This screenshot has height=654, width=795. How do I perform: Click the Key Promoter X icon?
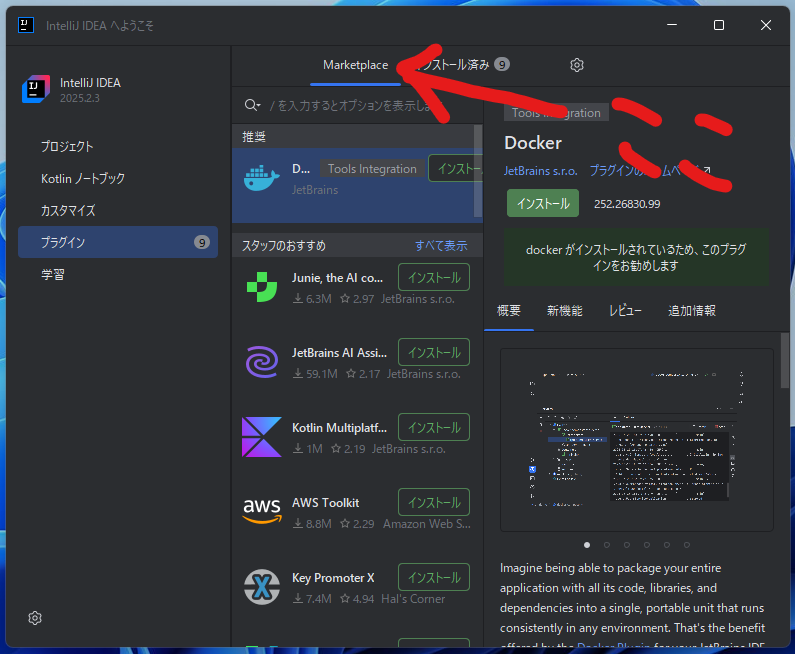[x=261, y=587]
